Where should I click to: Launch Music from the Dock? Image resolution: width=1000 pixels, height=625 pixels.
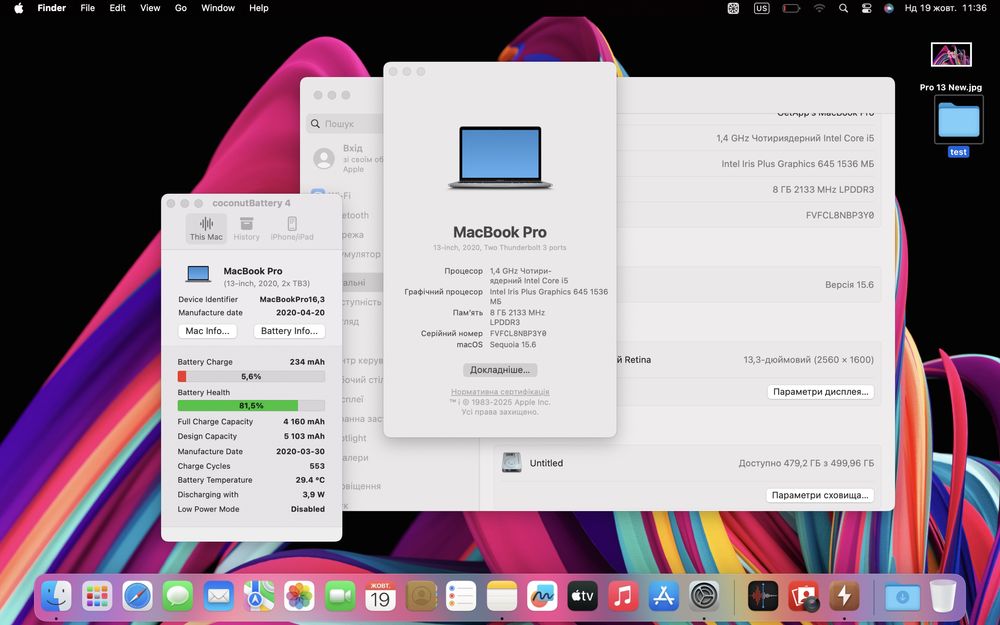pos(623,596)
